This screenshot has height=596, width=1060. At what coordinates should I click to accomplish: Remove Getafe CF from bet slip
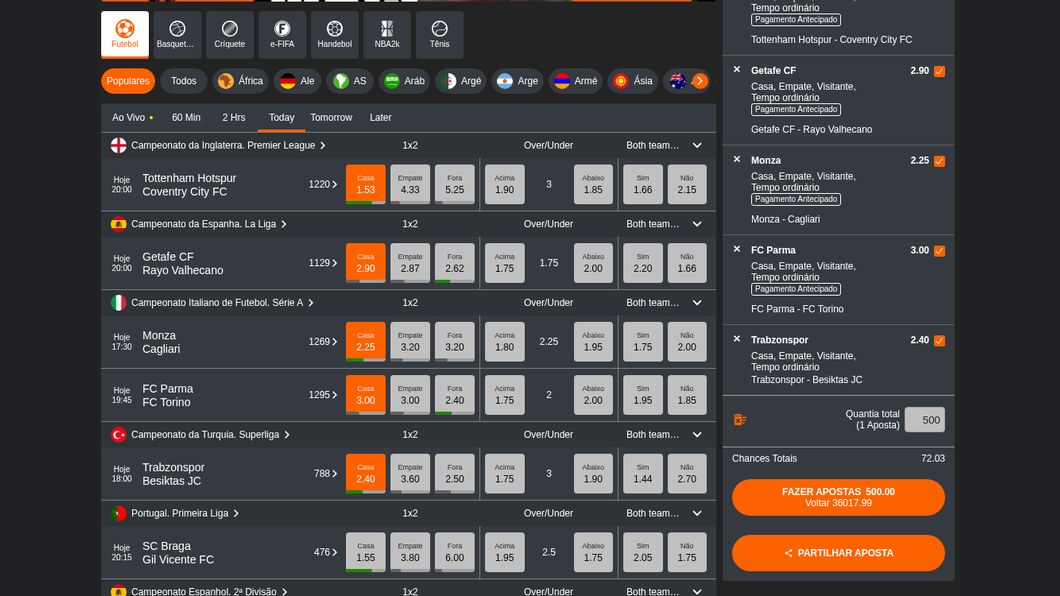[737, 70]
